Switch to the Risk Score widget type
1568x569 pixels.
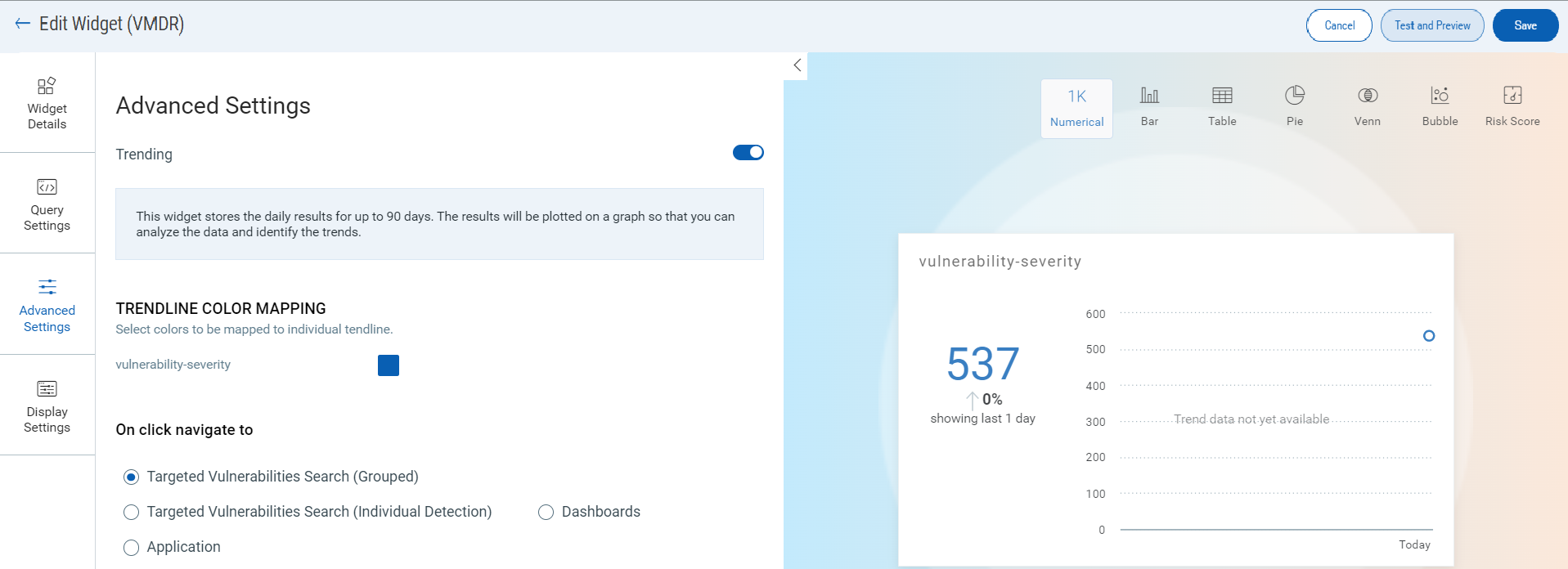(1512, 109)
